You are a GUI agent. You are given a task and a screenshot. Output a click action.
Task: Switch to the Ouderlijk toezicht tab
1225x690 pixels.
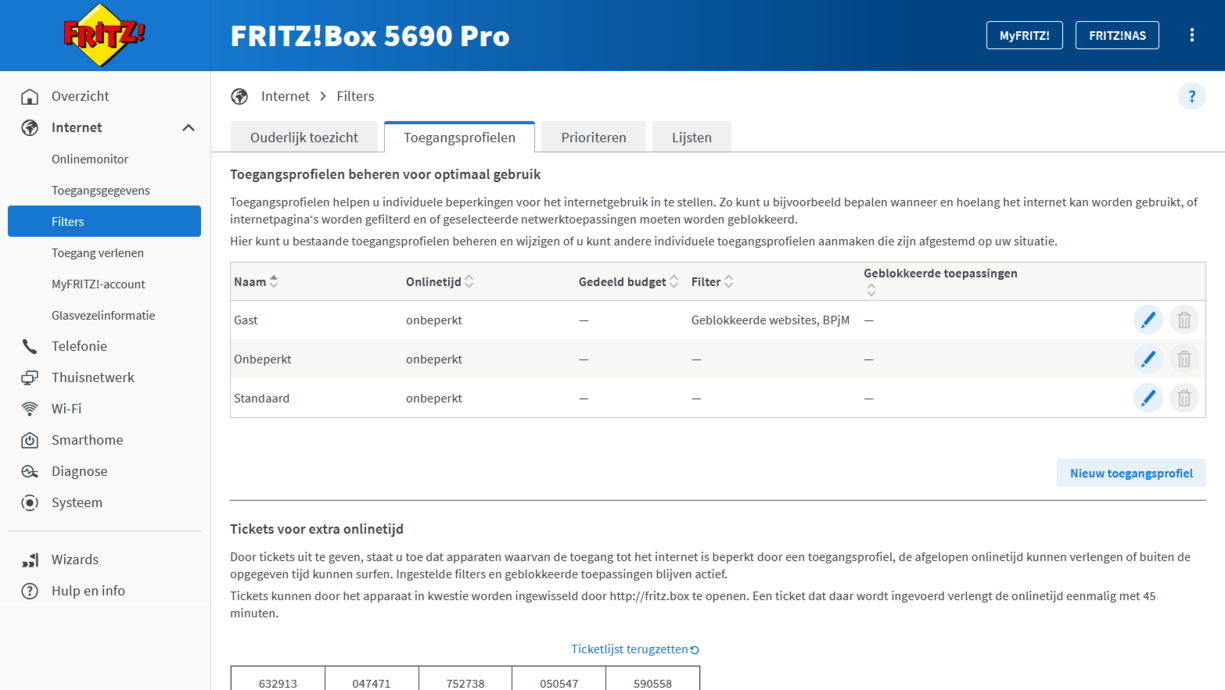[x=304, y=138]
